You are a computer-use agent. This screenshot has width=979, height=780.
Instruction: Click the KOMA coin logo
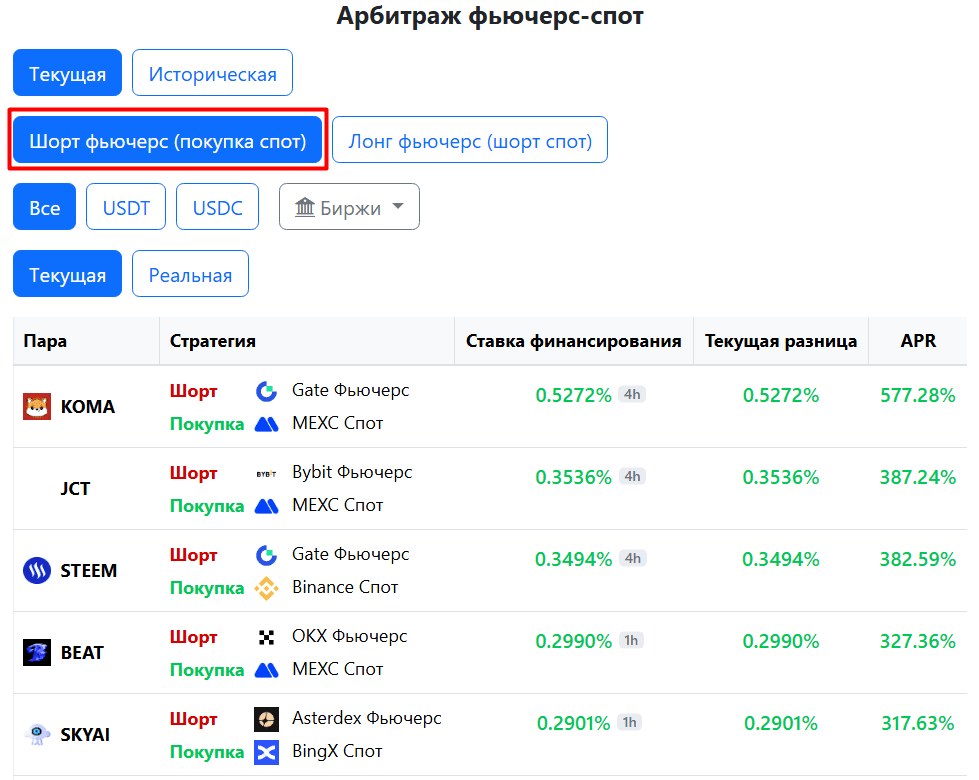click(x=37, y=407)
